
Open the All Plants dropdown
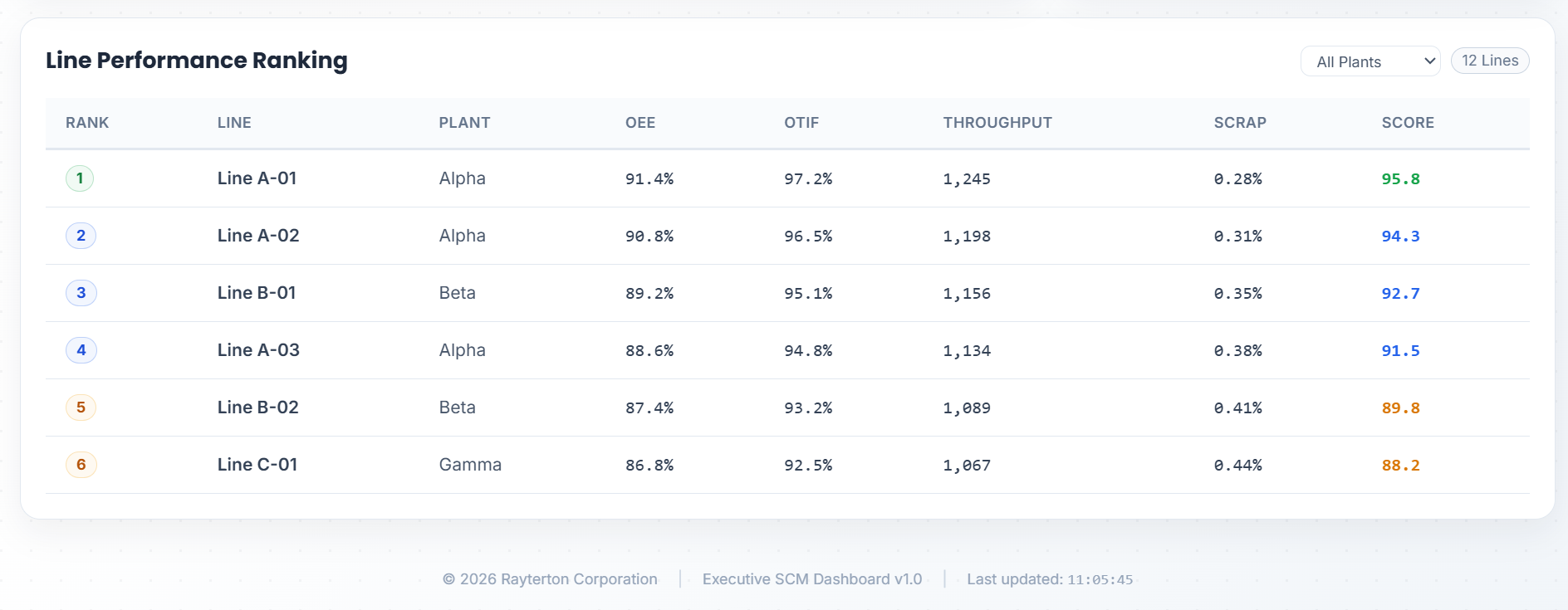(x=1370, y=61)
